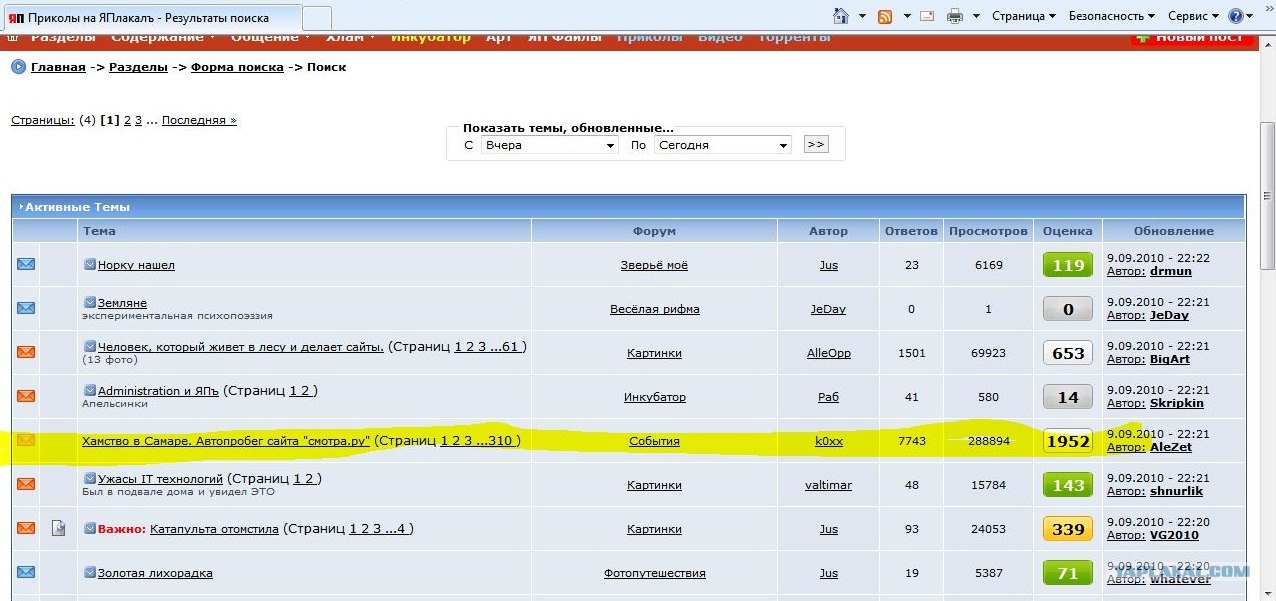Viewport: 1276px width, 601px height.
Task: Jump to Последняя » page link
Action: pos(199,120)
